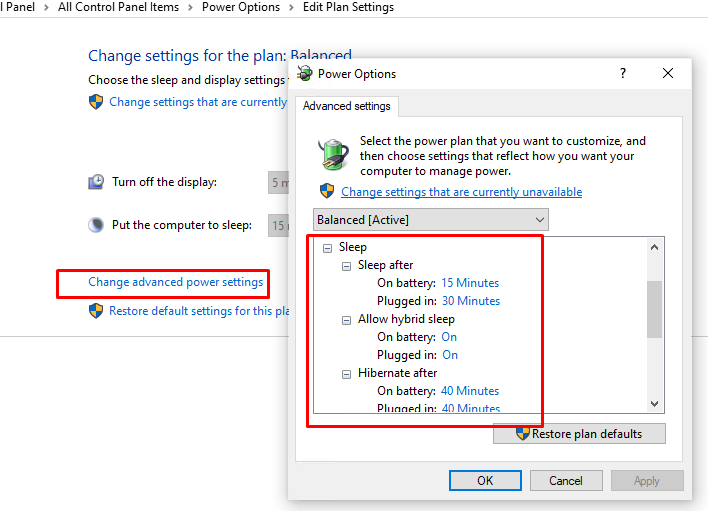Click the shield icon on Restore plan defaults button
The image size is (708, 511).
pyautogui.click(x=522, y=433)
